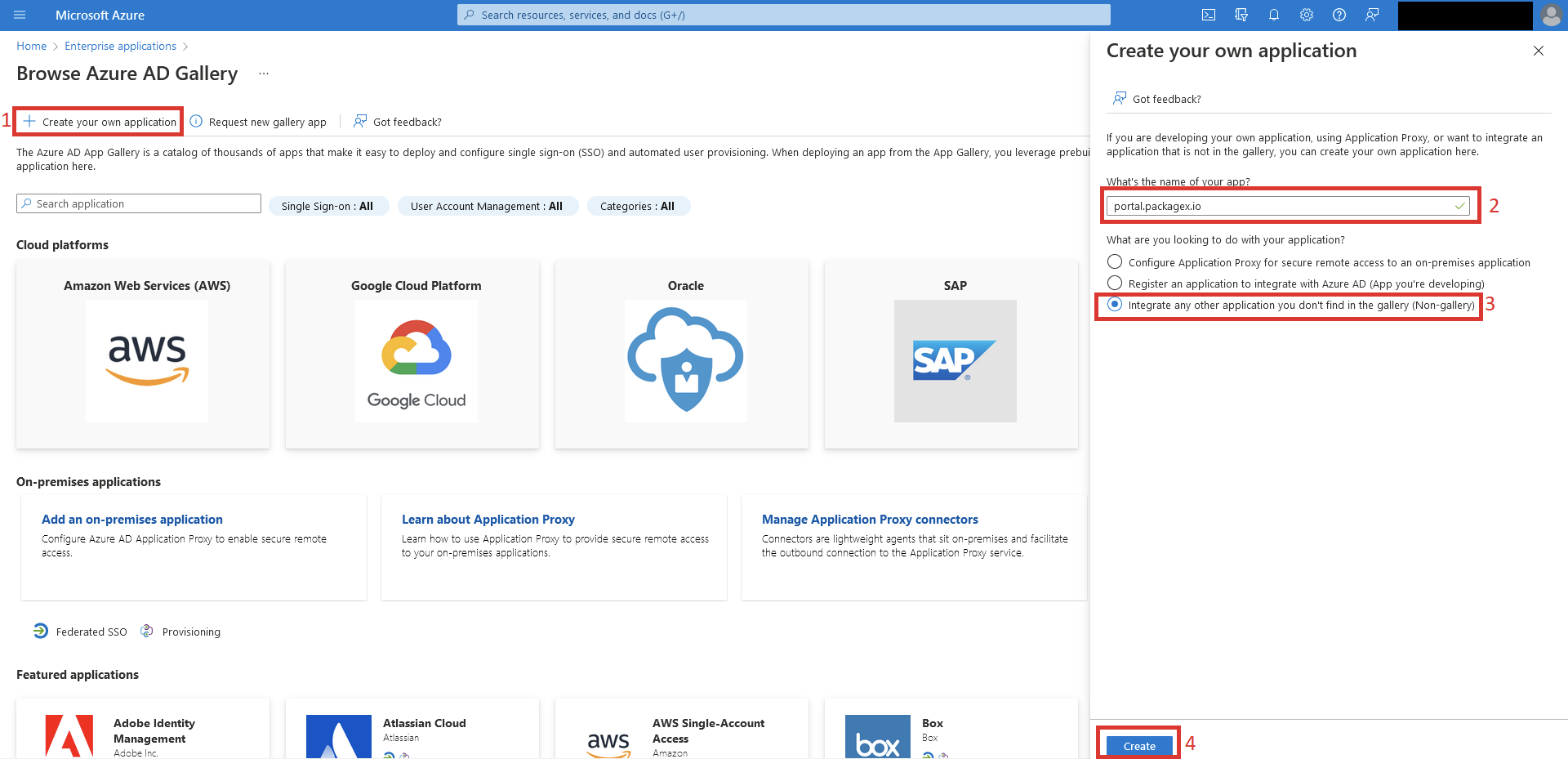Select the SAP cloud platform tile

click(951, 355)
